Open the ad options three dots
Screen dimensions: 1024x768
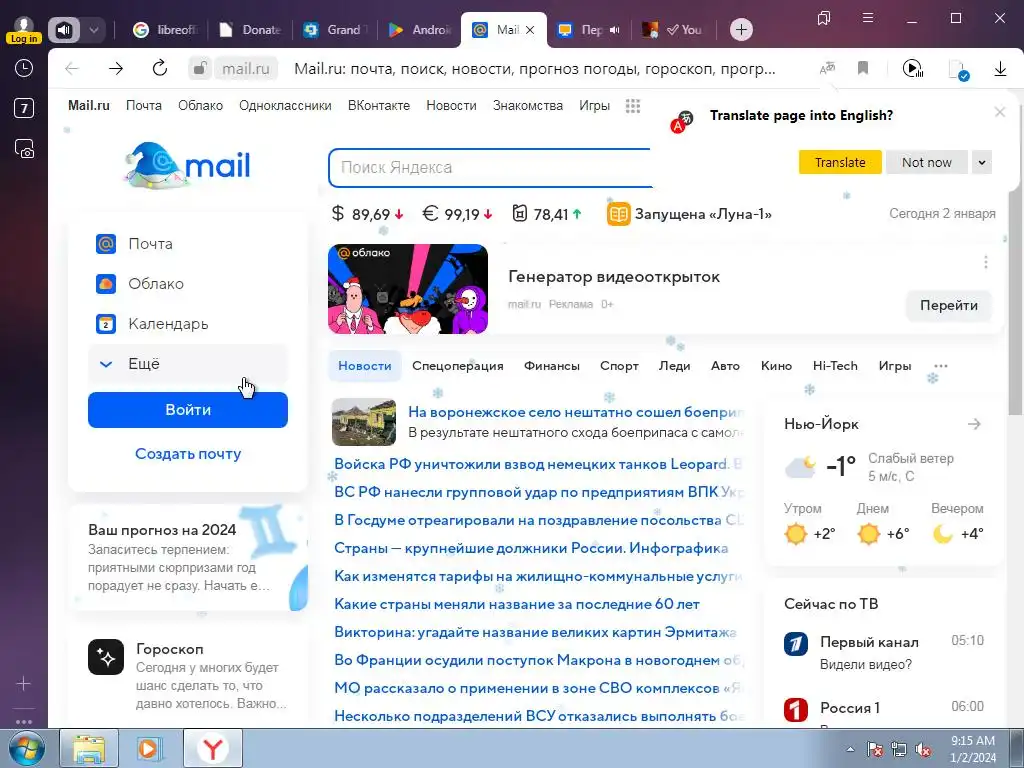(x=985, y=263)
